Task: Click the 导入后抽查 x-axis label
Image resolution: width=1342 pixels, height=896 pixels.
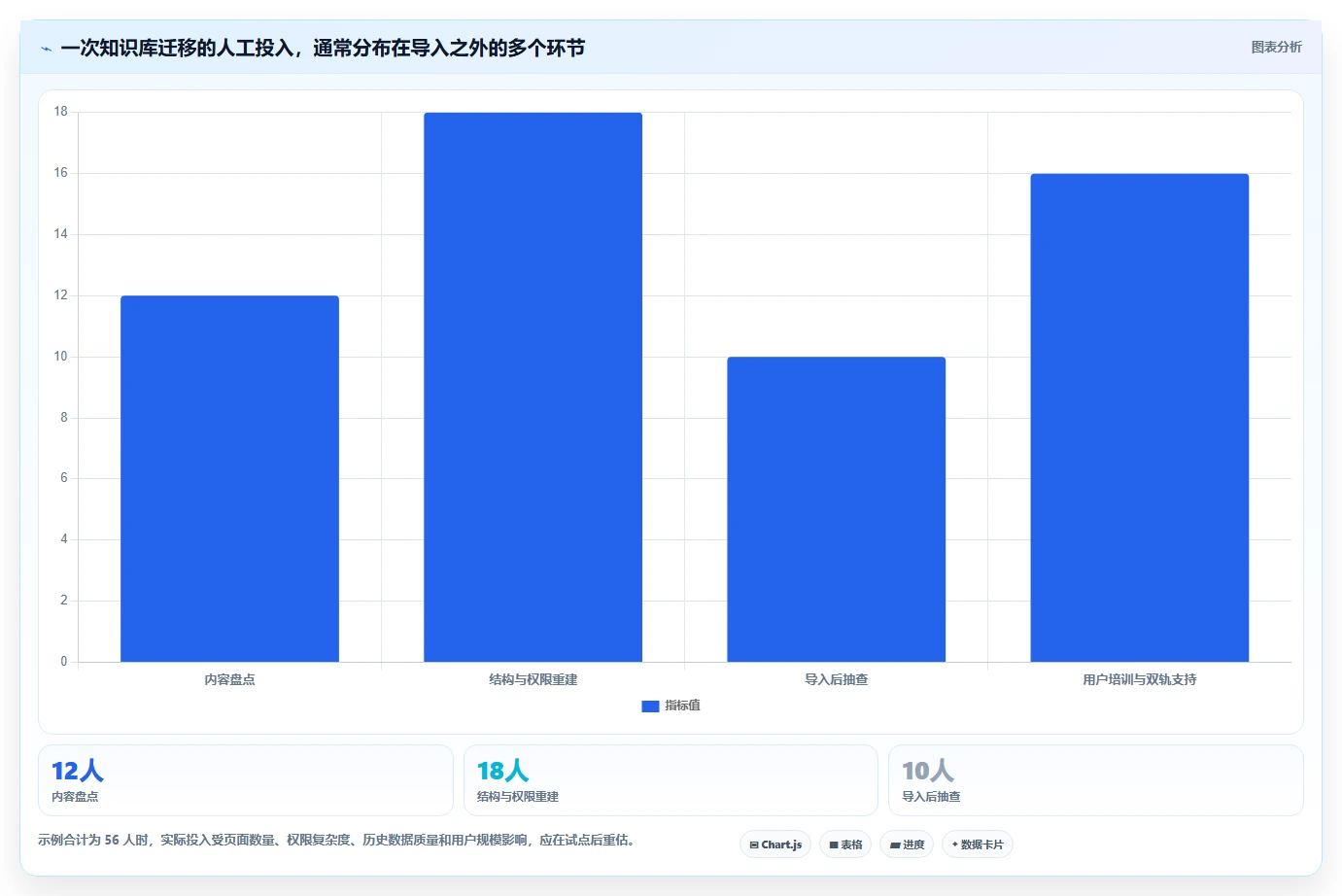Action: coord(836,679)
